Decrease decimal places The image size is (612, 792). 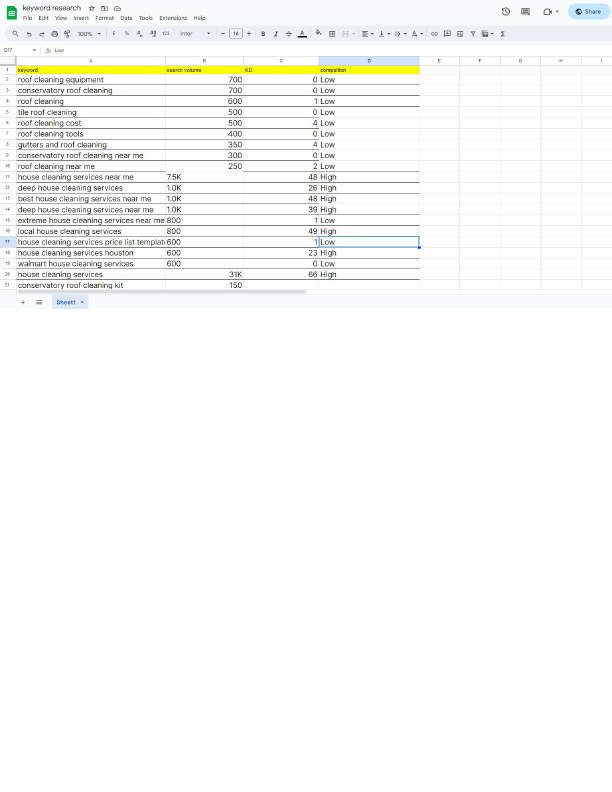139,34
